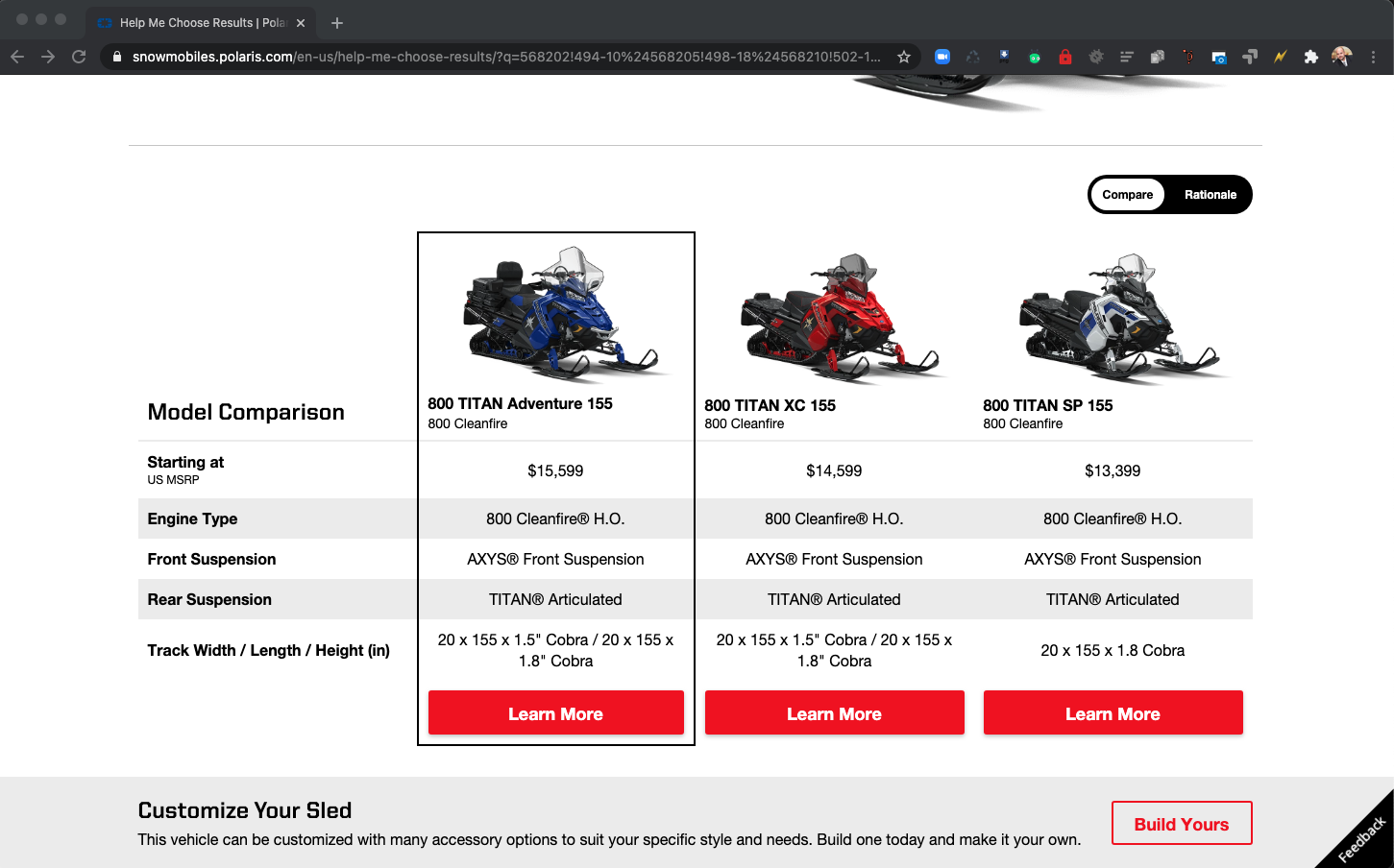Open the Chrome three-dot menu
The height and width of the screenshot is (868, 1394).
pyautogui.click(x=1374, y=57)
